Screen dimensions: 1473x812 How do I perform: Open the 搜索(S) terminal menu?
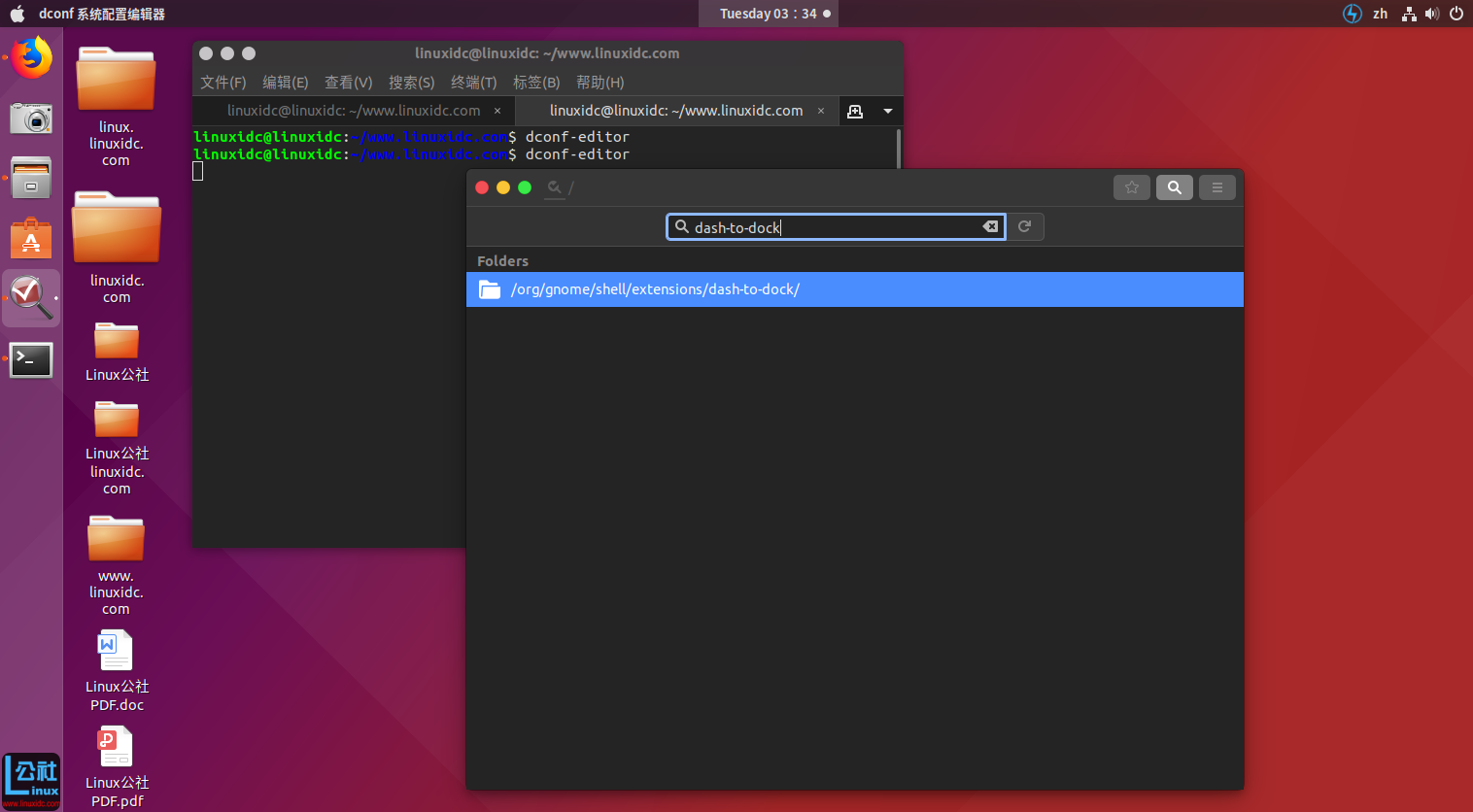(412, 83)
